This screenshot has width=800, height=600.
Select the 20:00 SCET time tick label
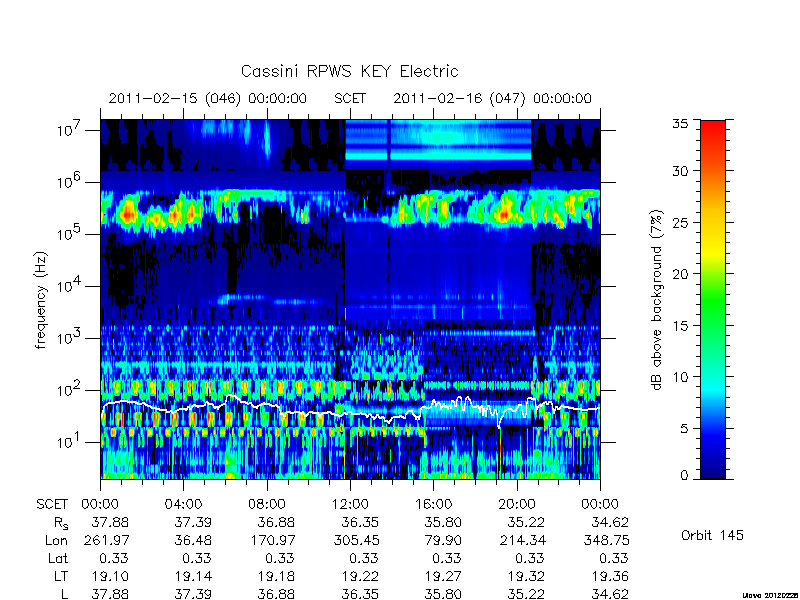516,505
